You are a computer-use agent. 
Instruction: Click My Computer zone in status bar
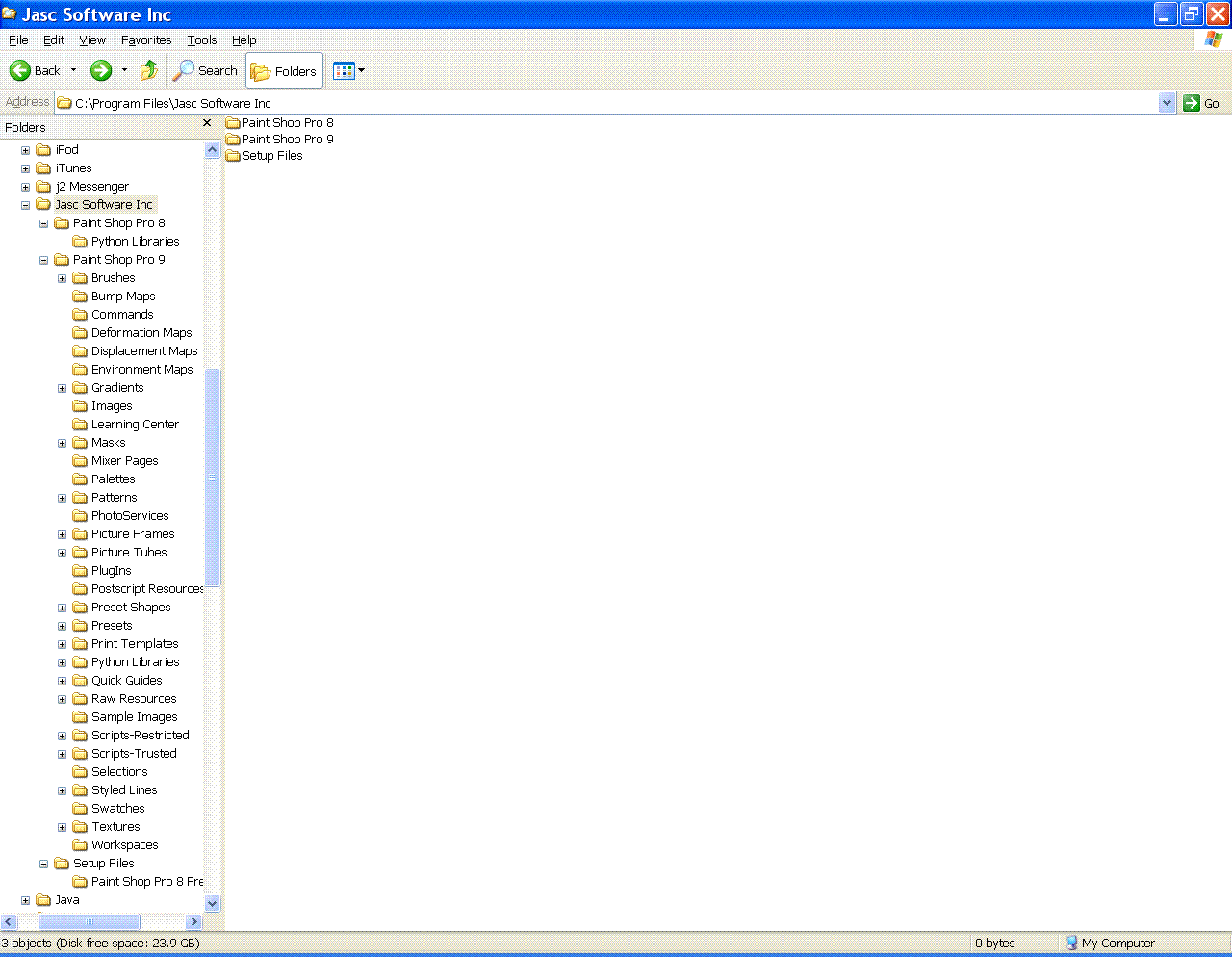[x=1109, y=944]
